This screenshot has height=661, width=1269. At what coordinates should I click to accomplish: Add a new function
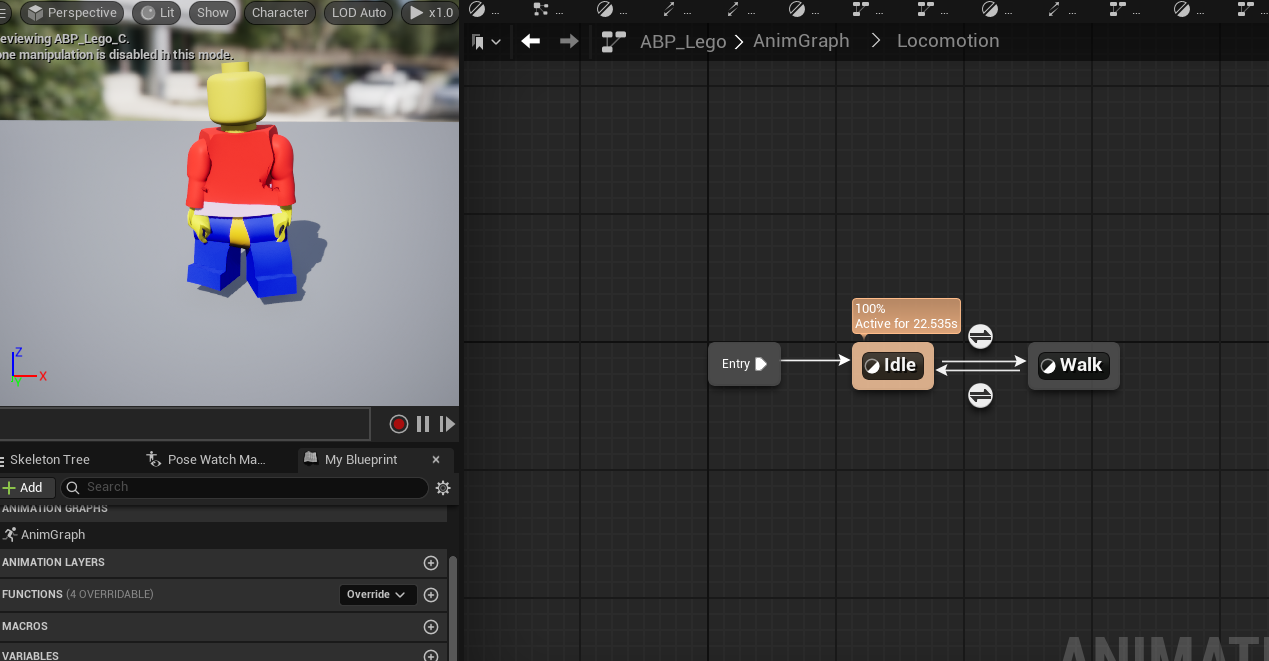click(431, 595)
